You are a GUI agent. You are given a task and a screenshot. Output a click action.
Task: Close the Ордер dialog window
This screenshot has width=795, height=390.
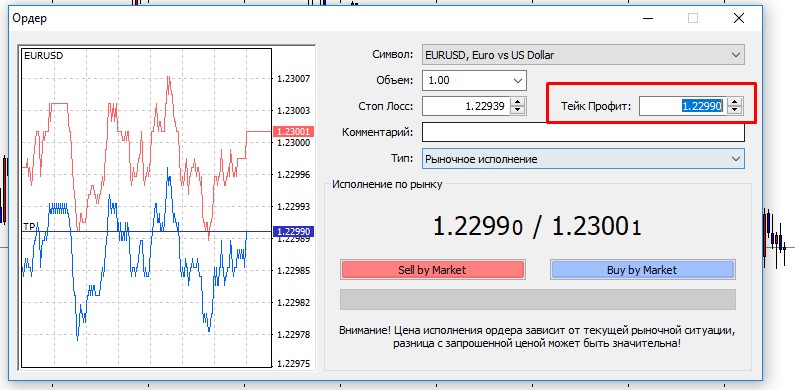coord(738,19)
